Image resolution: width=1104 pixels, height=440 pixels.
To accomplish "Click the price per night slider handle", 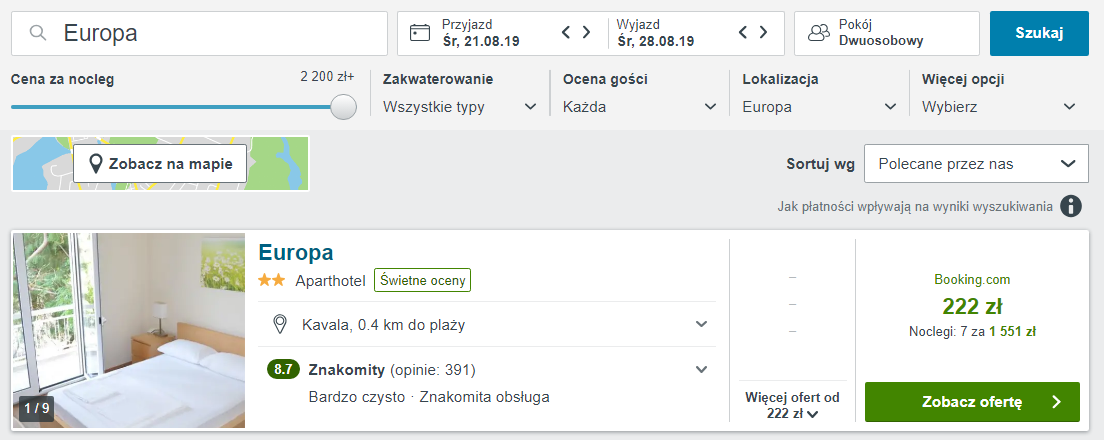I will (x=343, y=107).
